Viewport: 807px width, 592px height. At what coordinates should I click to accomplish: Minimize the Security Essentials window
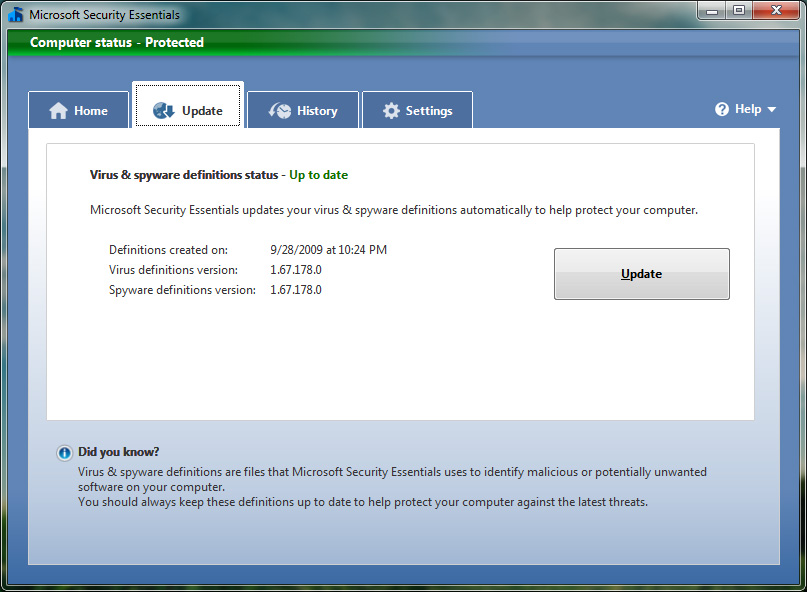click(712, 11)
